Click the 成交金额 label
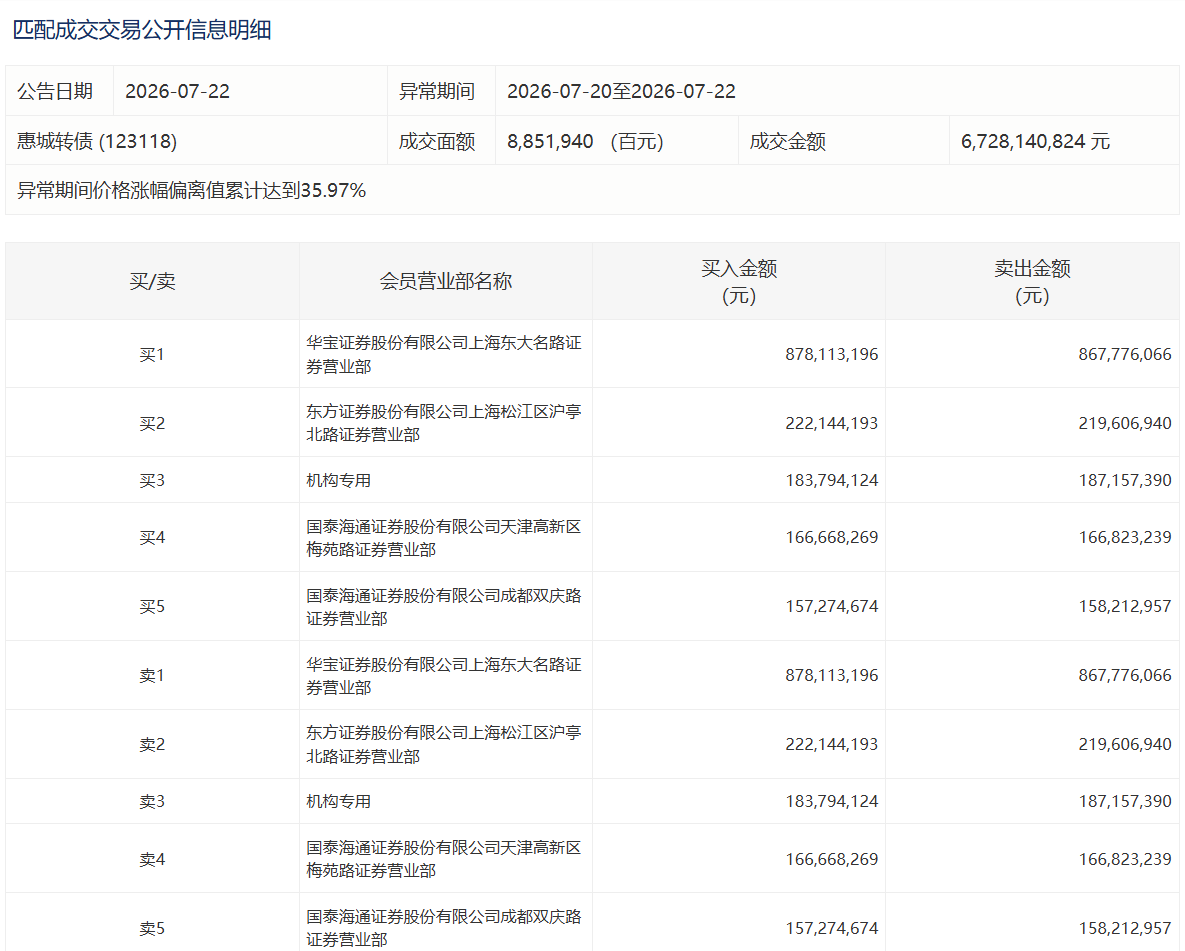Image resolution: width=1185 pixels, height=951 pixels. [787, 141]
